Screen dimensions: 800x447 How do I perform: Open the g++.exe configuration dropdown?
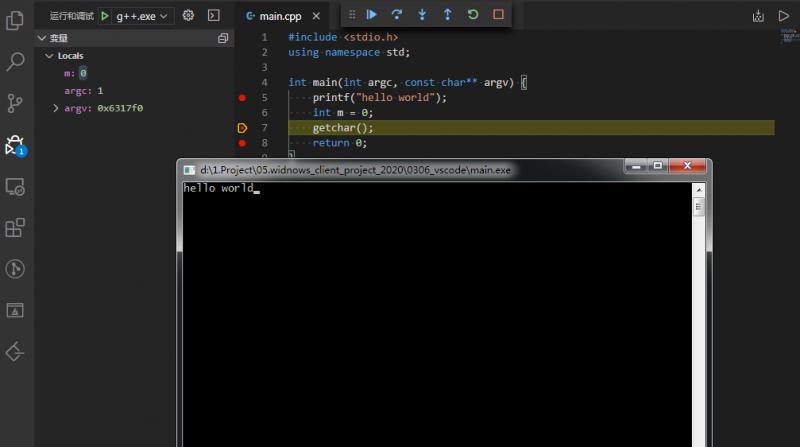pyautogui.click(x=141, y=16)
